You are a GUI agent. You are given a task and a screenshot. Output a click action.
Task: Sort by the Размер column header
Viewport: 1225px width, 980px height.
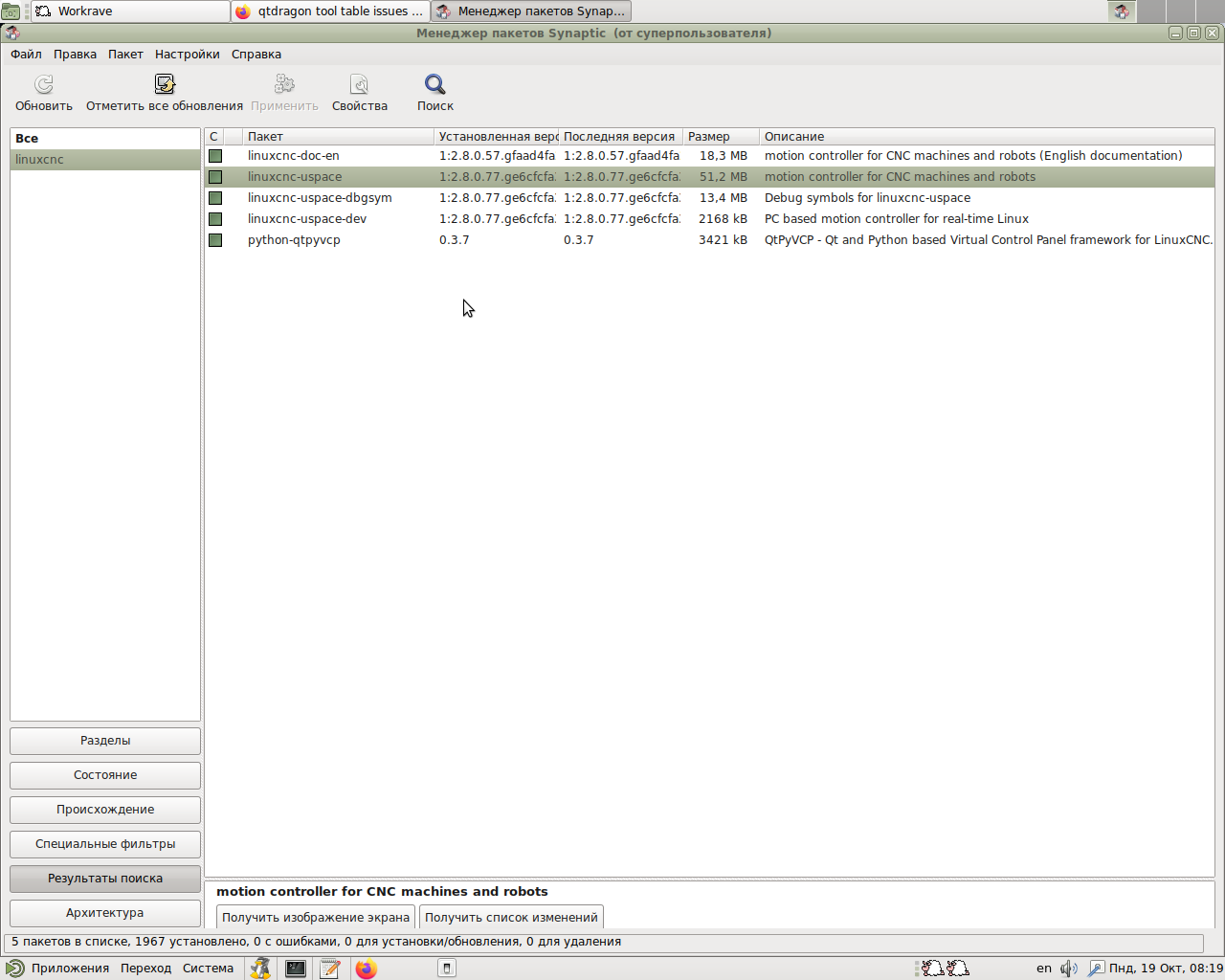722,137
